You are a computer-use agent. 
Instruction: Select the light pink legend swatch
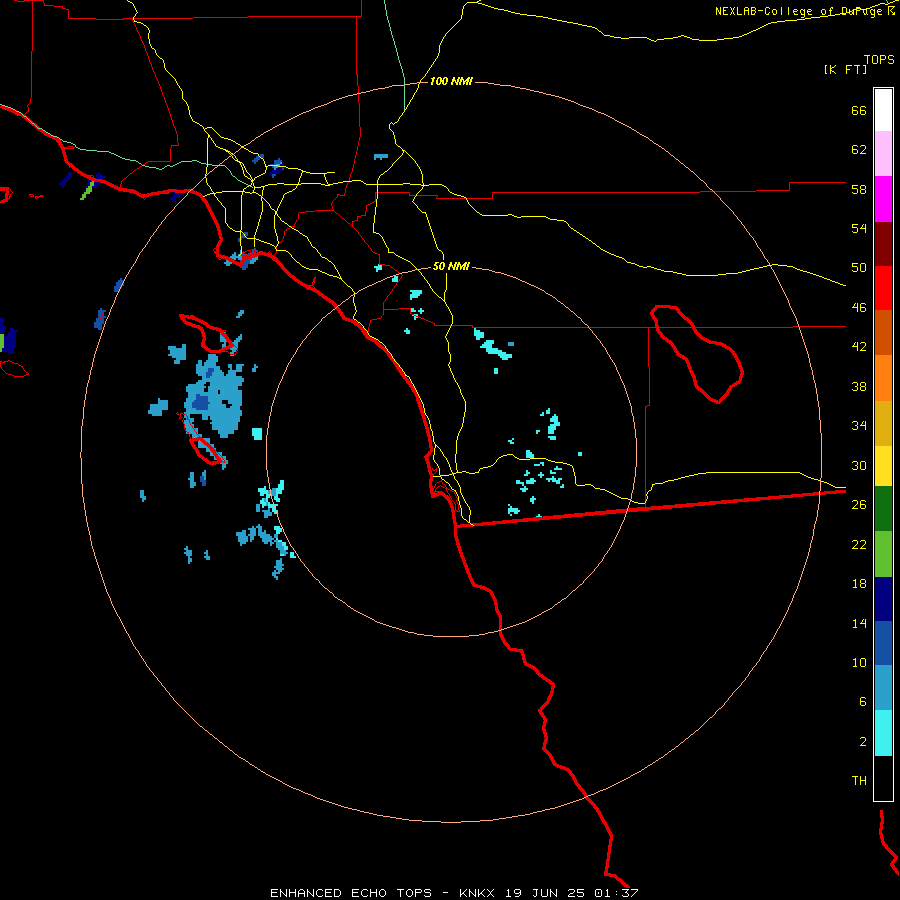coord(883,153)
